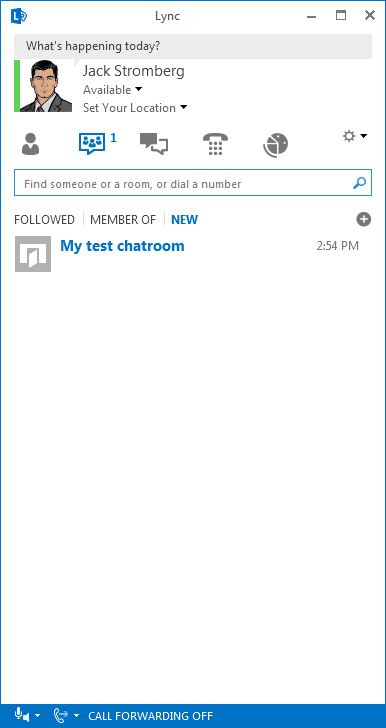This screenshot has height=728, width=386.
Task: Open the Chat Rooms view icon
Action: point(92,144)
